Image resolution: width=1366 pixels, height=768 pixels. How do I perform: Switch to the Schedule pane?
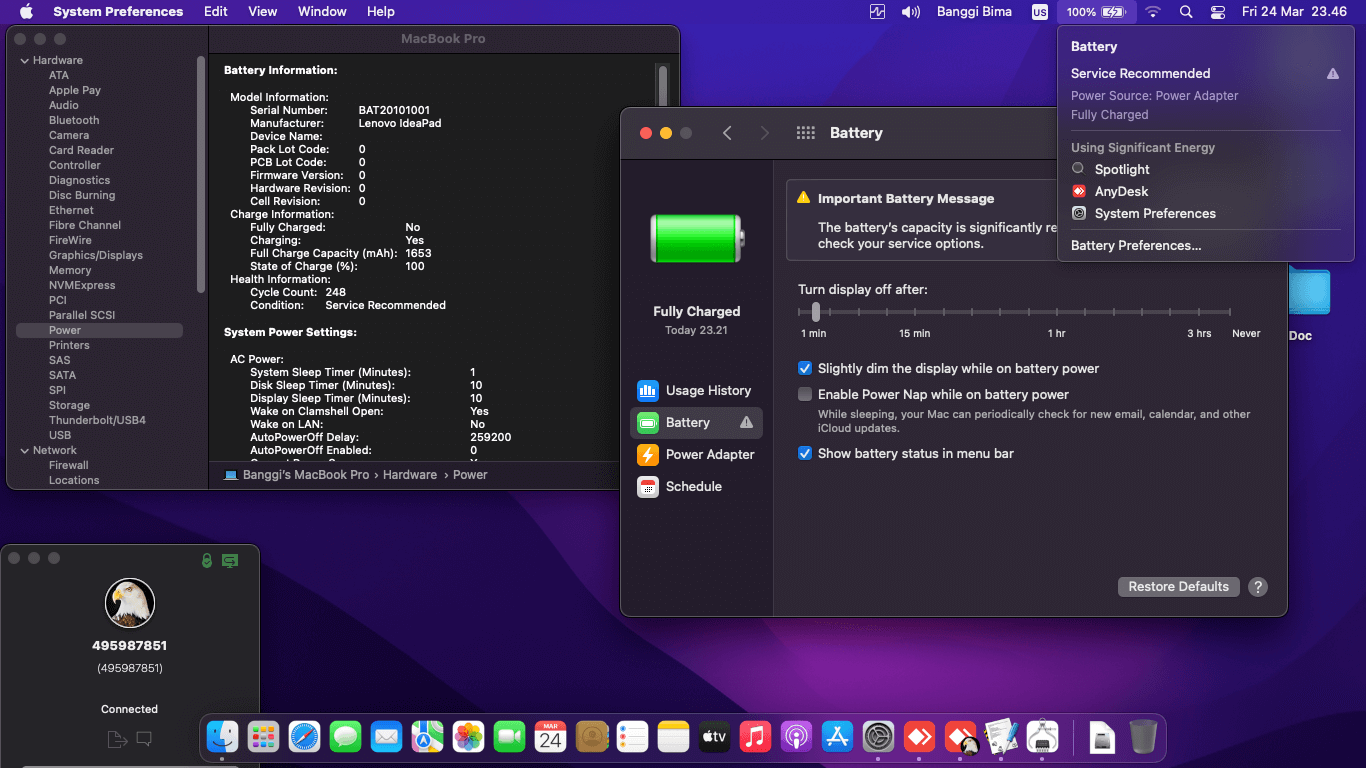(696, 487)
